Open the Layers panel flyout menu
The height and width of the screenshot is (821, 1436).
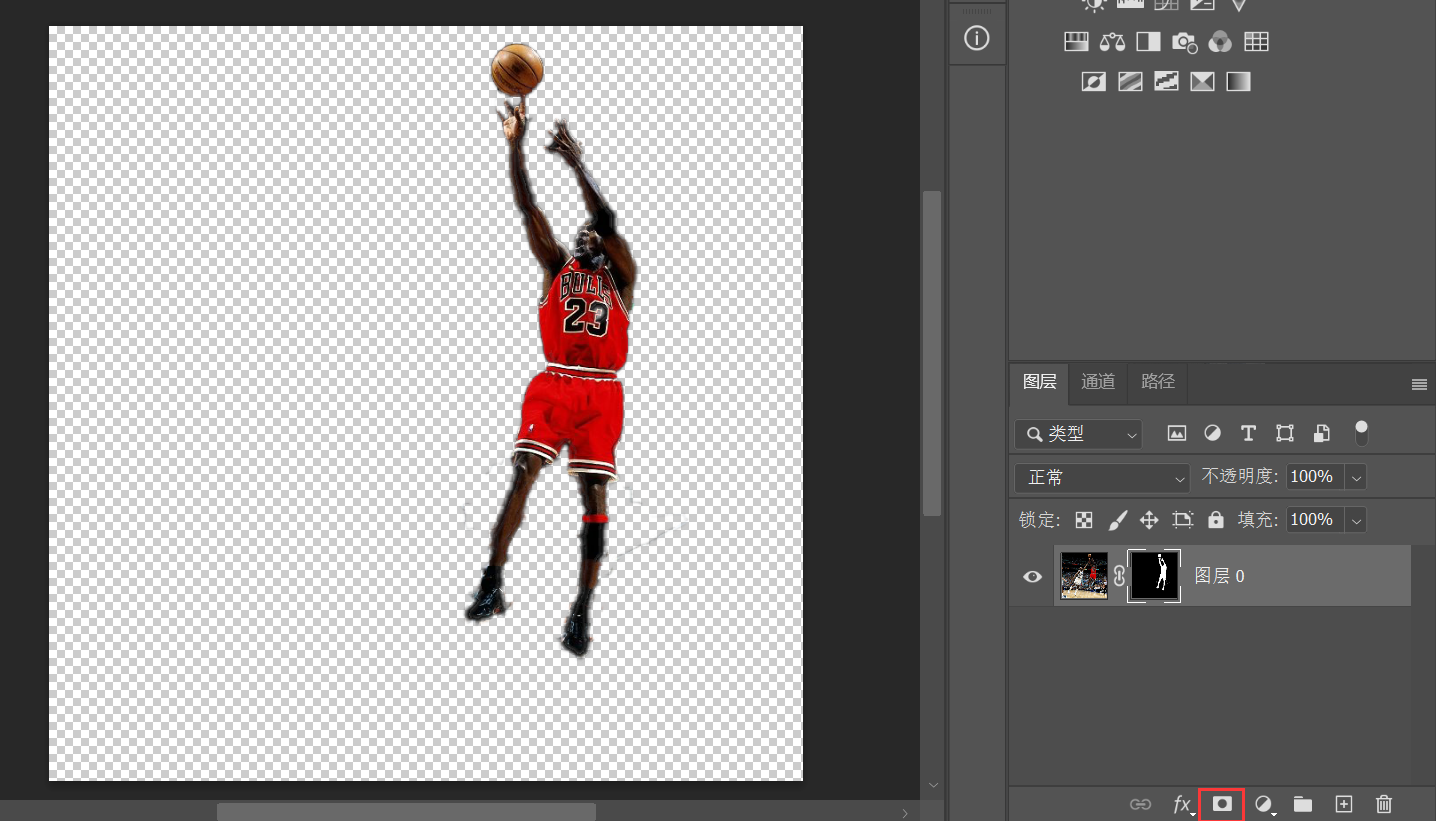(1419, 384)
